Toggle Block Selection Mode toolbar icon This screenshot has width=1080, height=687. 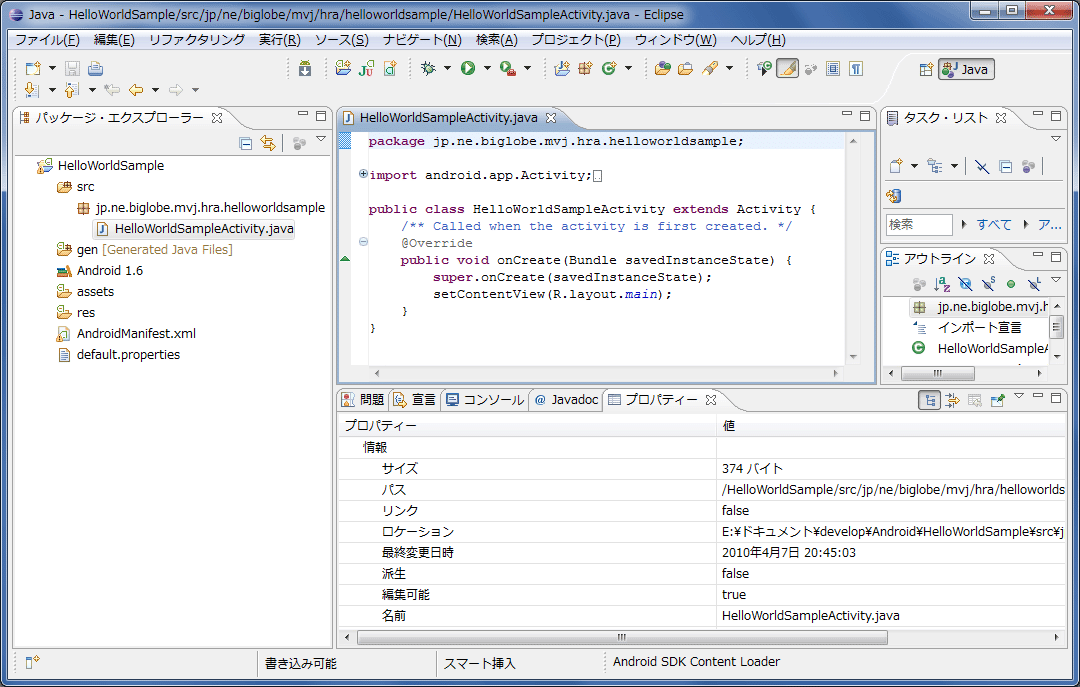pos(833,68)
